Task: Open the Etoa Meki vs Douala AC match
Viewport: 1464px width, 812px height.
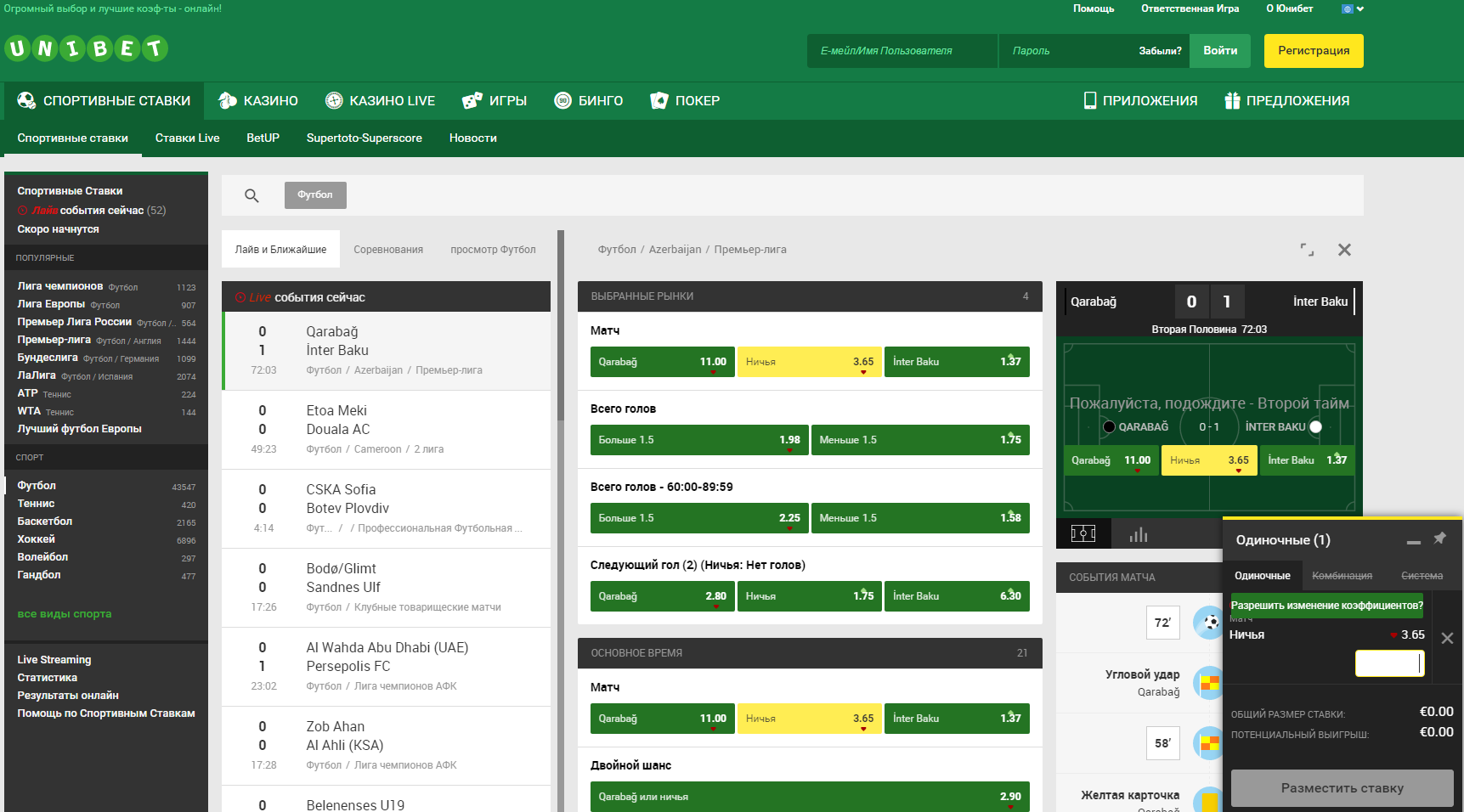Action: coord(386,430)
